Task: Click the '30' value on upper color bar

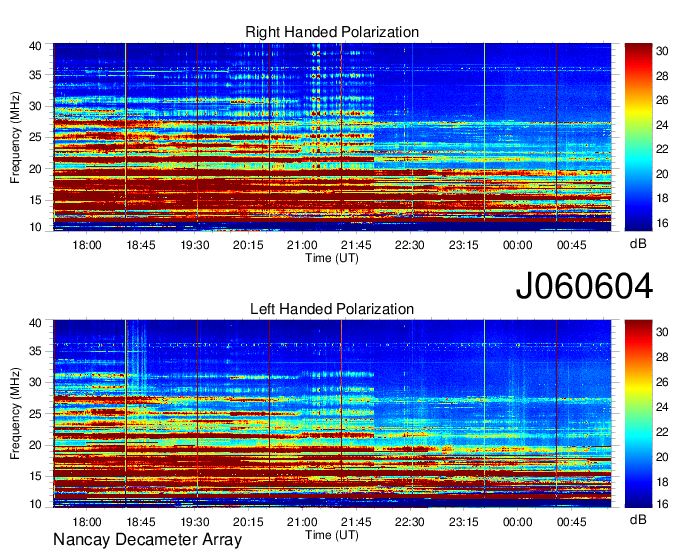Action: click(x=662, y=51)
